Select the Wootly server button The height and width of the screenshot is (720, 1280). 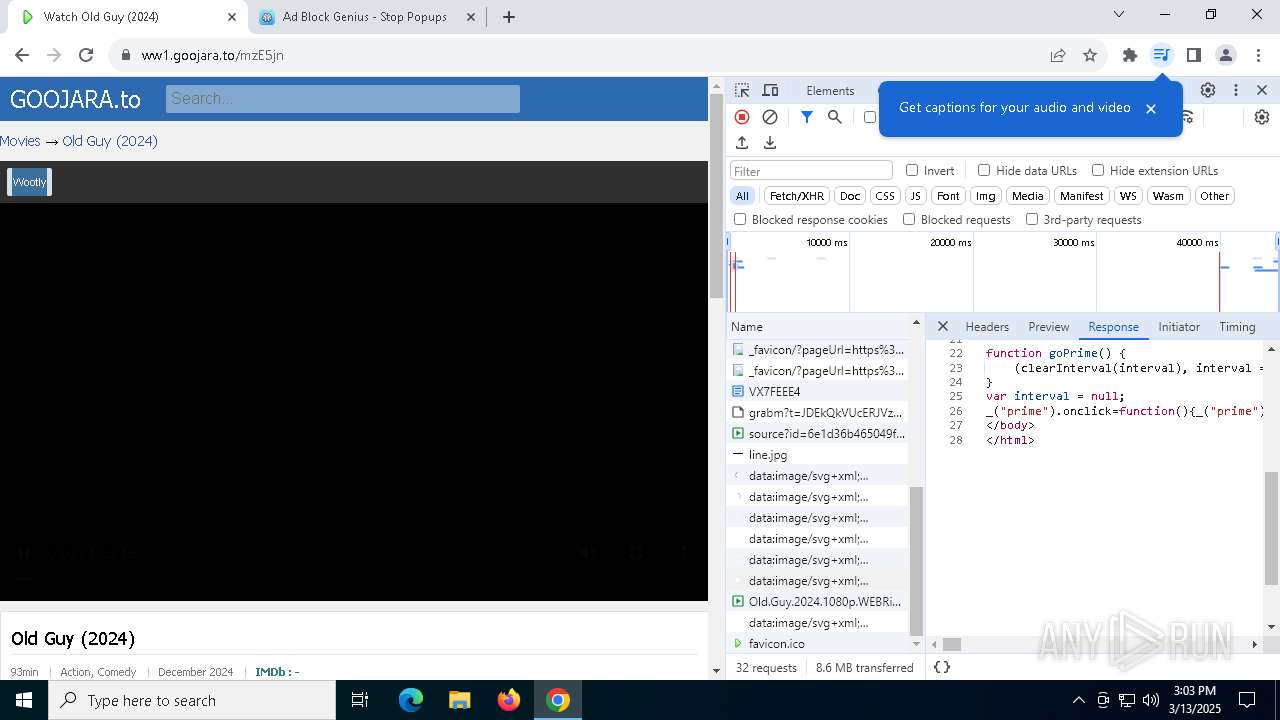click(29, 182)
